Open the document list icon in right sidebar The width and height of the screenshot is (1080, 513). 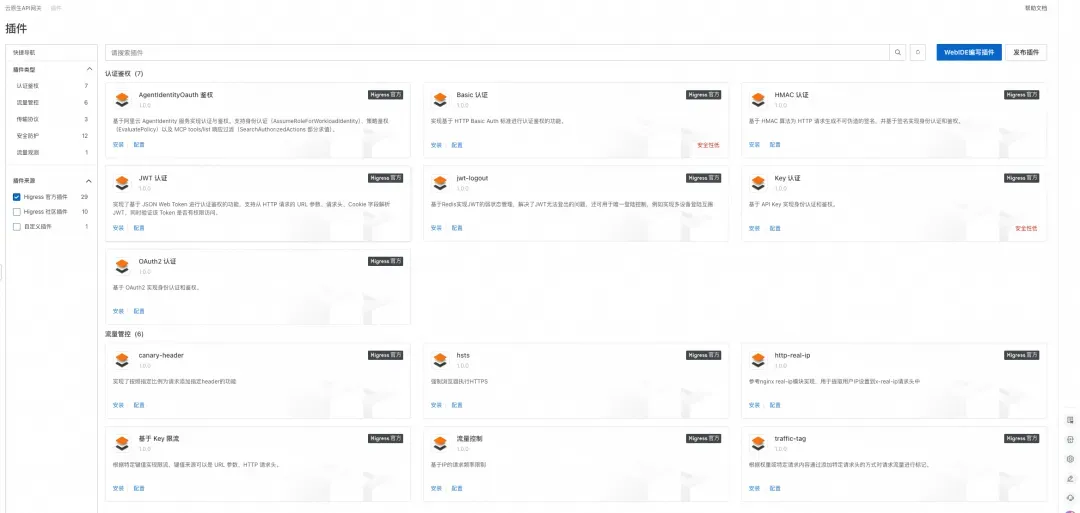[1070, 420]
